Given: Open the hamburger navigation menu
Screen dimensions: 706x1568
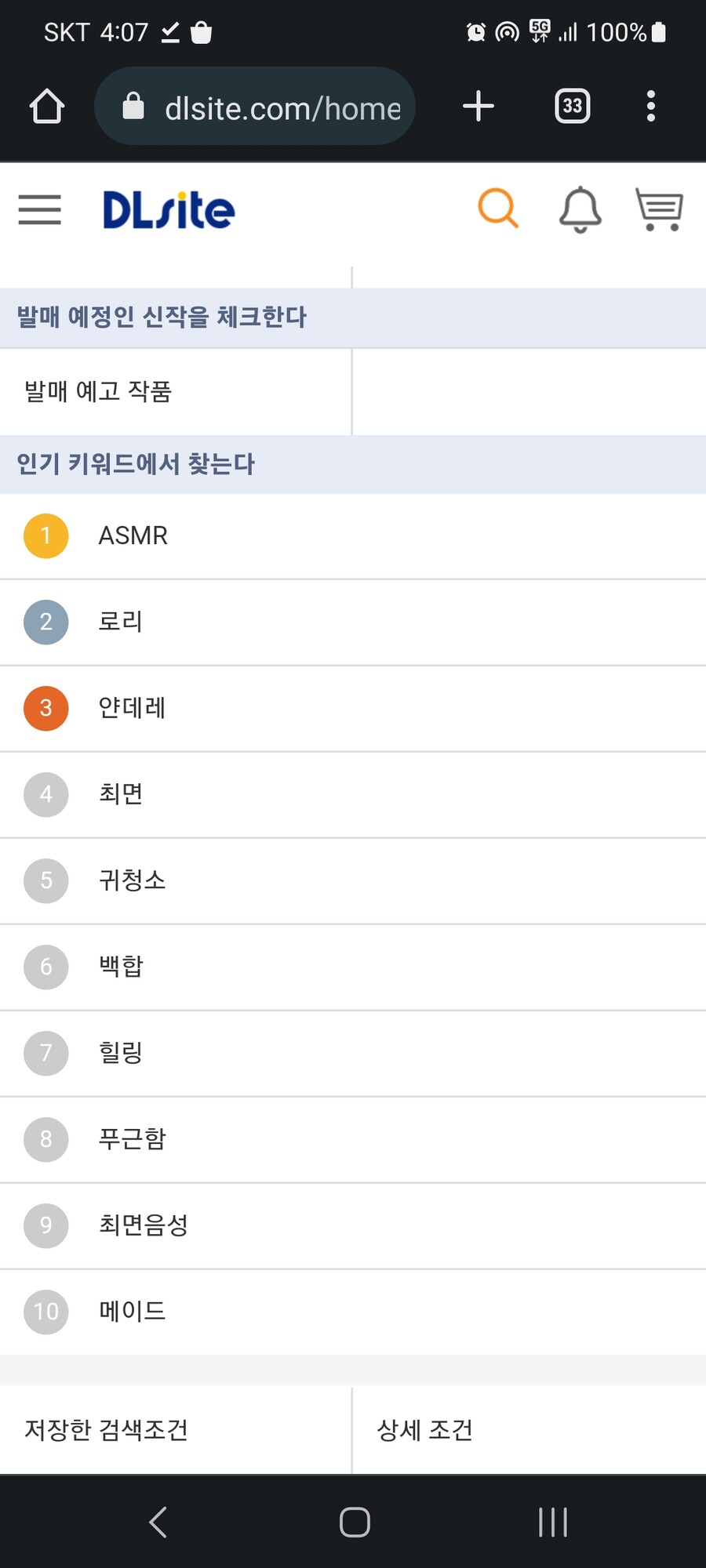Looking at the screenshot, I should 39,210.
